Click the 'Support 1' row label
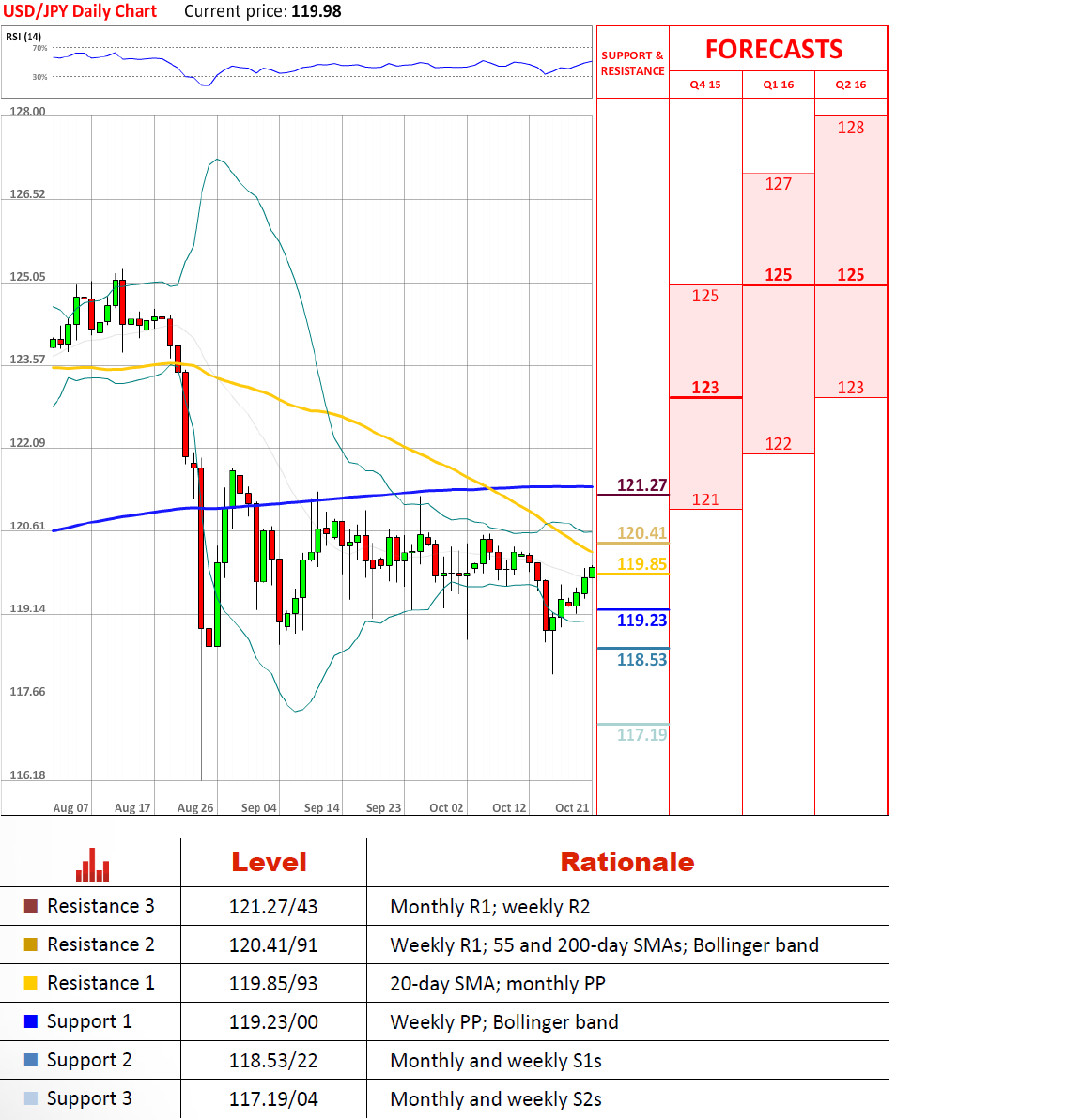The height and width of the screenshot is (1120, 1082). (x=89, y=1022)
